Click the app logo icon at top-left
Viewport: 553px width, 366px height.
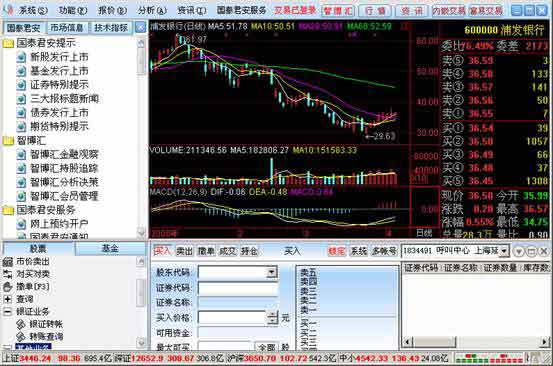pyautogui.click(x=7, y=10)
